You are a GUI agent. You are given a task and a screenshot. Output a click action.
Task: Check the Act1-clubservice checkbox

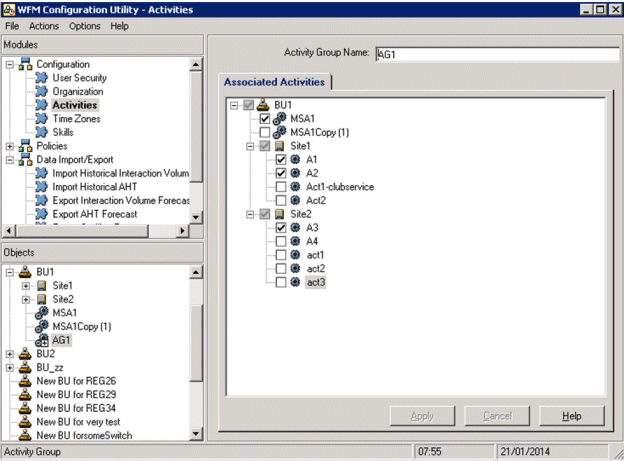point(281,186)
